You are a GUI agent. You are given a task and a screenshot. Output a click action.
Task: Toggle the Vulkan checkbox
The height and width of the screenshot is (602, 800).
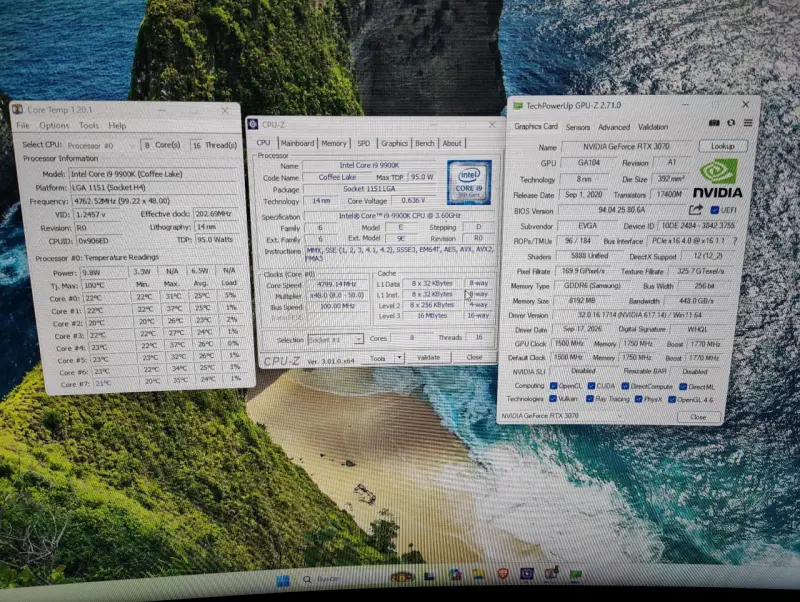(x=553, y=398)
